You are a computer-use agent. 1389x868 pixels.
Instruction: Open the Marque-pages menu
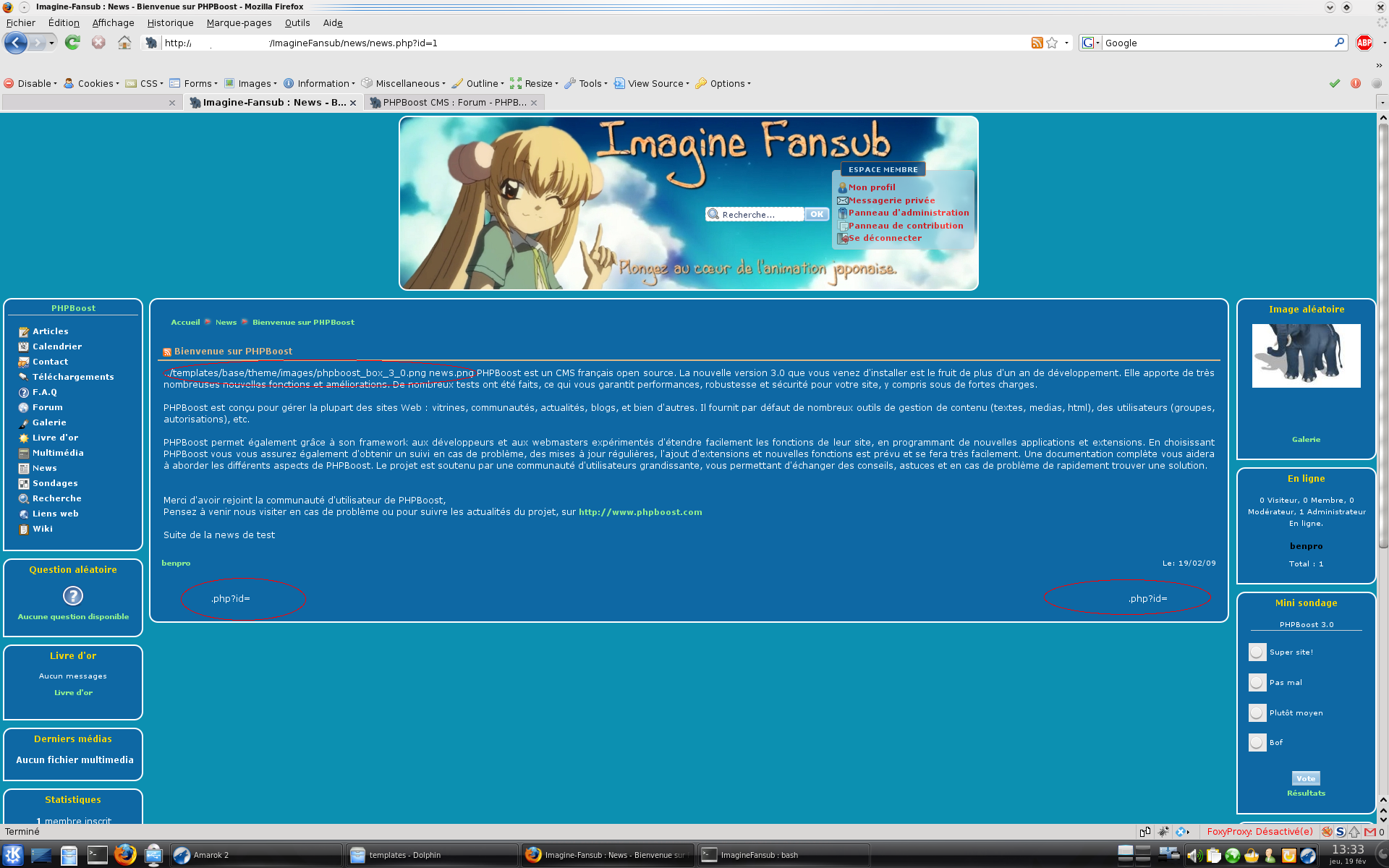(239, 22)
